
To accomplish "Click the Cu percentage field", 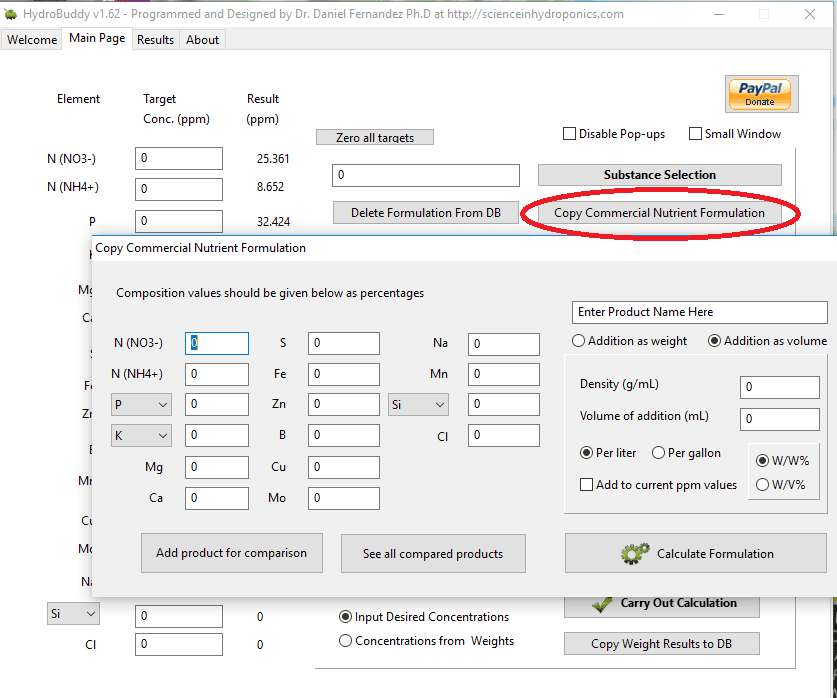I will [344, 467].
